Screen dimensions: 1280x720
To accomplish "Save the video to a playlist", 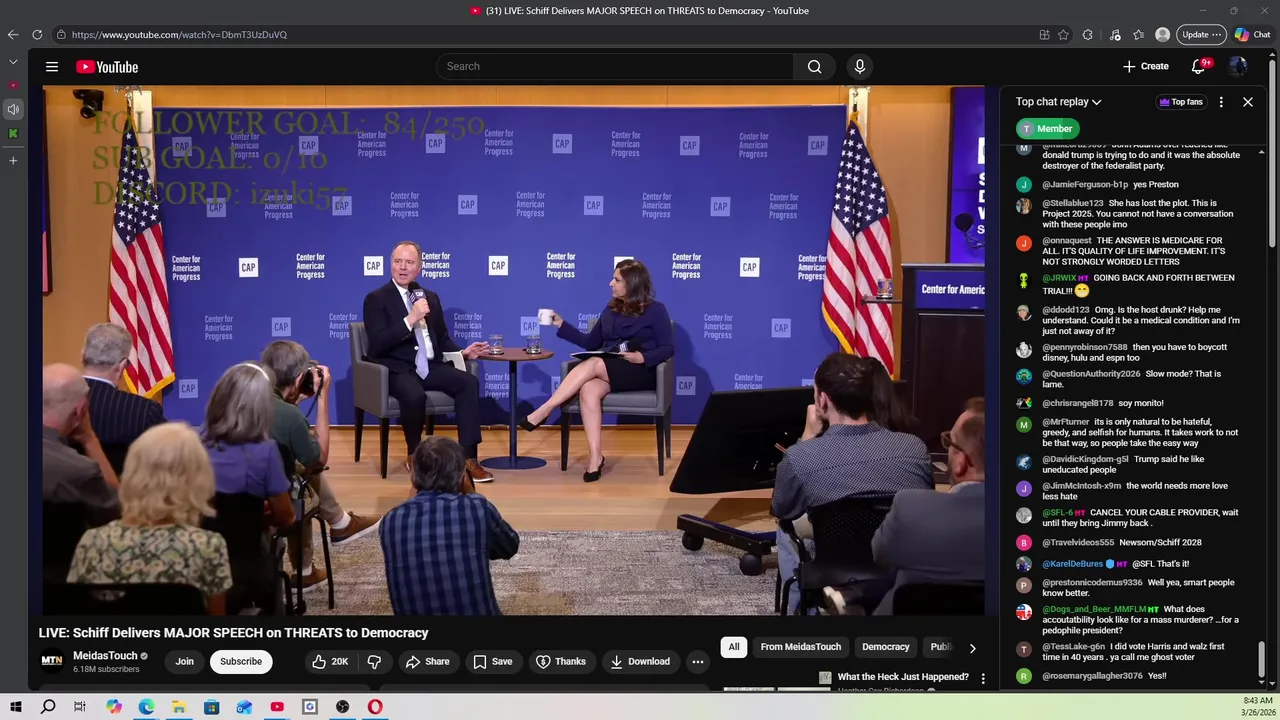I will 493,662.
